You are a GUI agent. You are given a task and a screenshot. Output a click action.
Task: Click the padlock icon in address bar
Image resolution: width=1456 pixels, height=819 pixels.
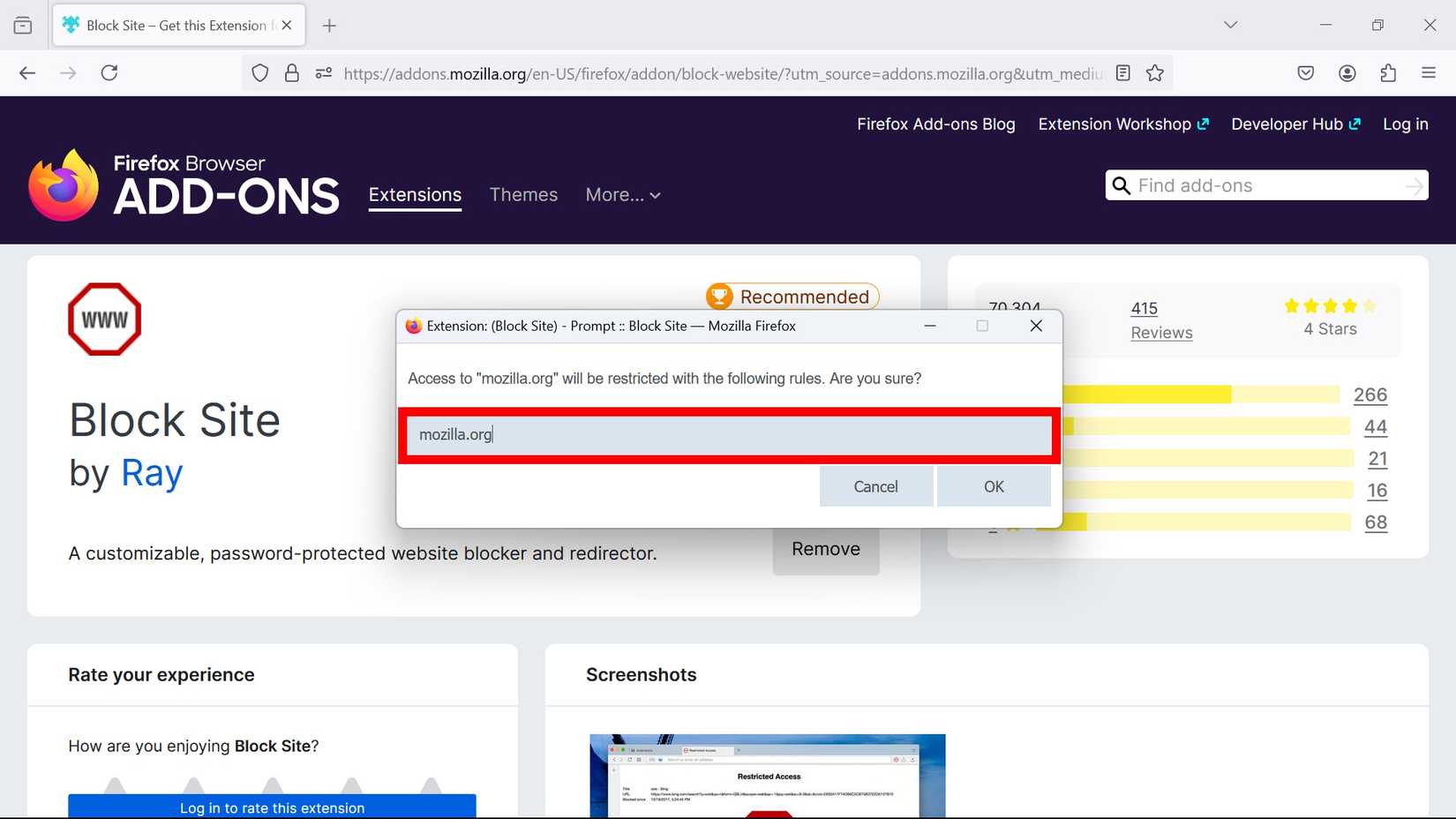click(292, 73)
